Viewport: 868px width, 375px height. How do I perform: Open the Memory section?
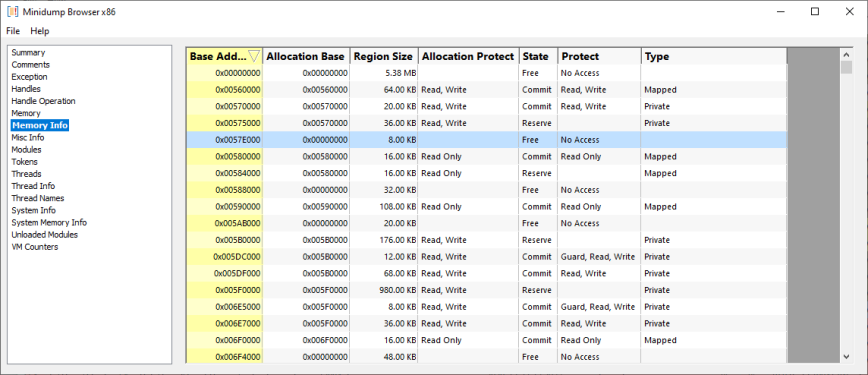(26, 114)
